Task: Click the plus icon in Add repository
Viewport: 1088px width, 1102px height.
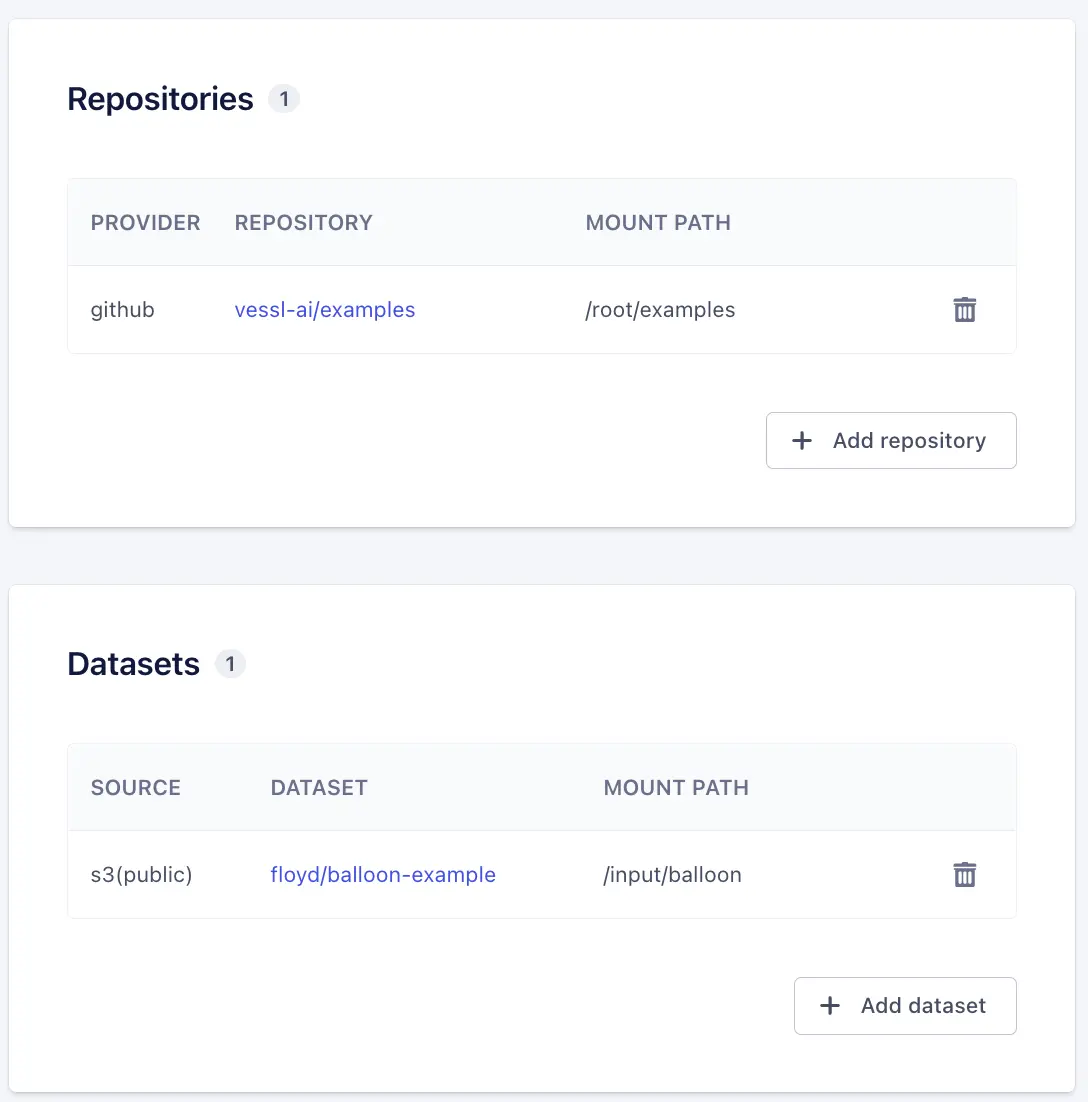Action: tap(802, 441)
